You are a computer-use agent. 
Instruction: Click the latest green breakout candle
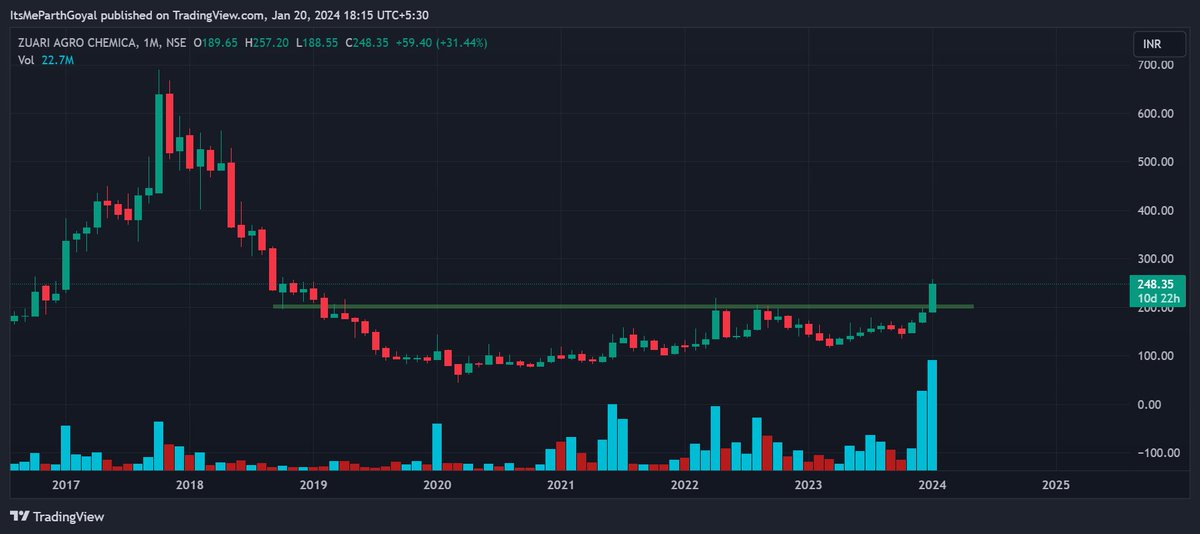click(932, 297)
